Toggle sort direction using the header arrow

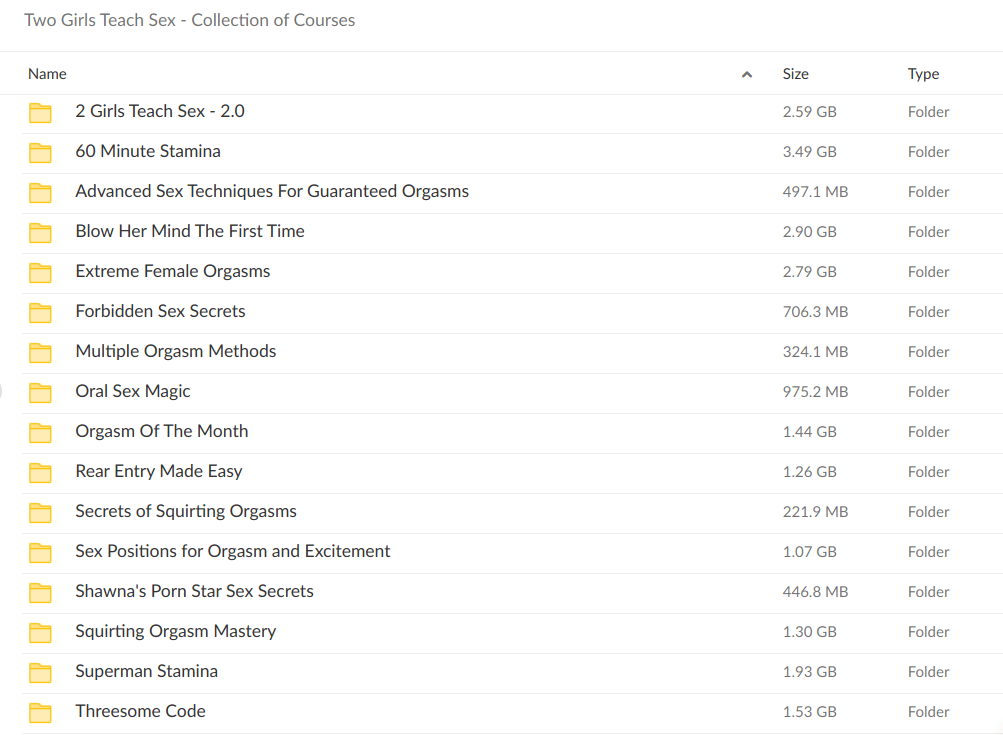(x=746, y=74)
